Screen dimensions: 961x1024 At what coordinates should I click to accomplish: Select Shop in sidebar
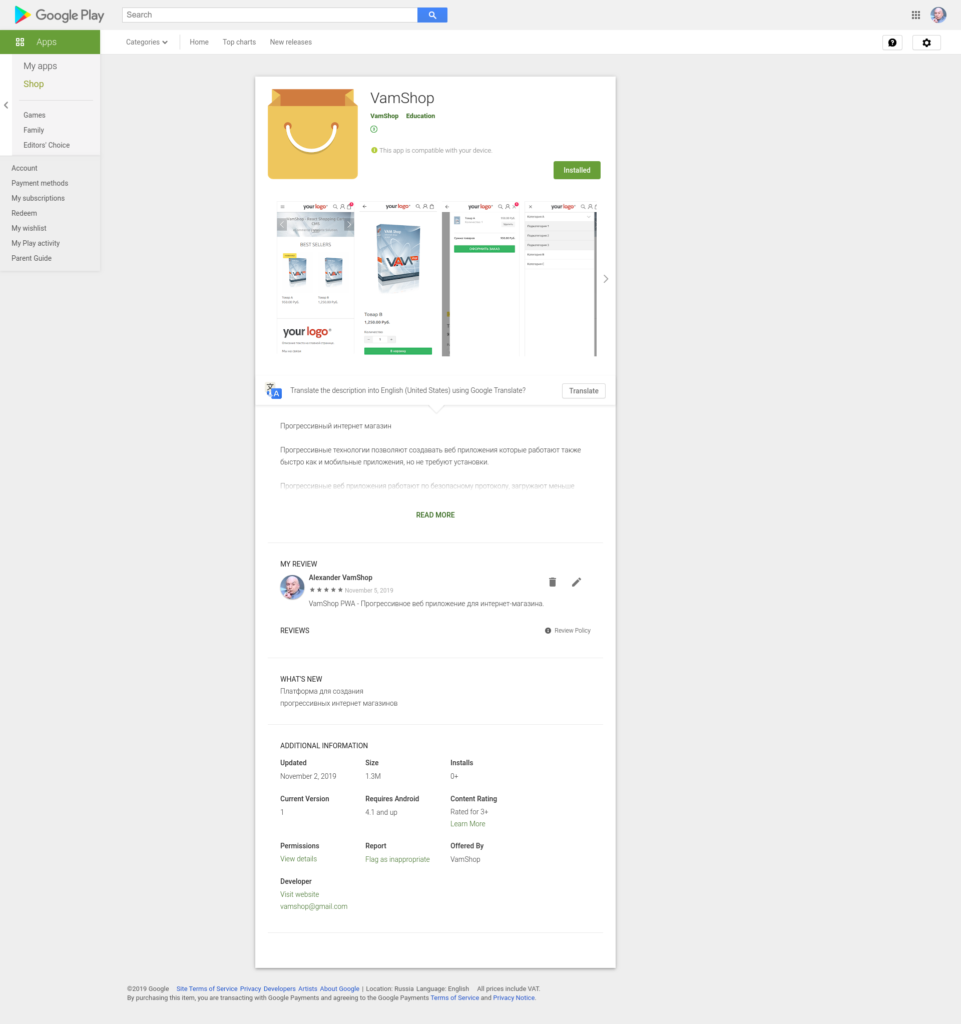[33, 84]
